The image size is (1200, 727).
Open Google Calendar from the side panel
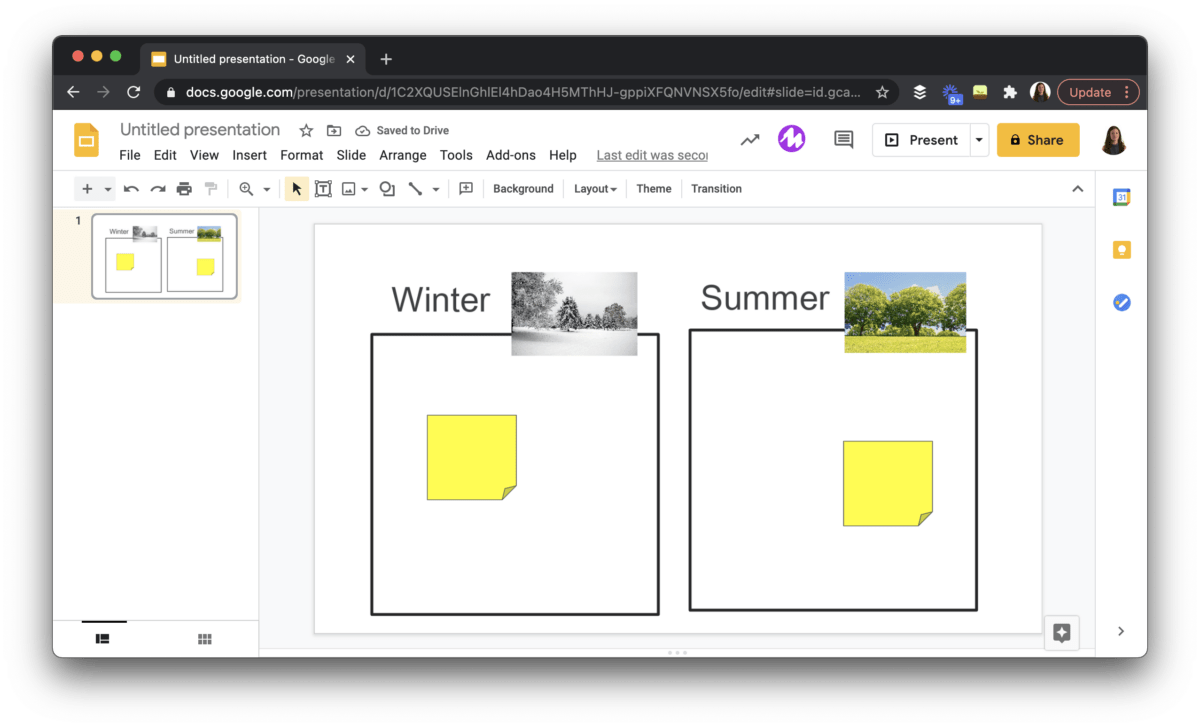pos(1121,197)
